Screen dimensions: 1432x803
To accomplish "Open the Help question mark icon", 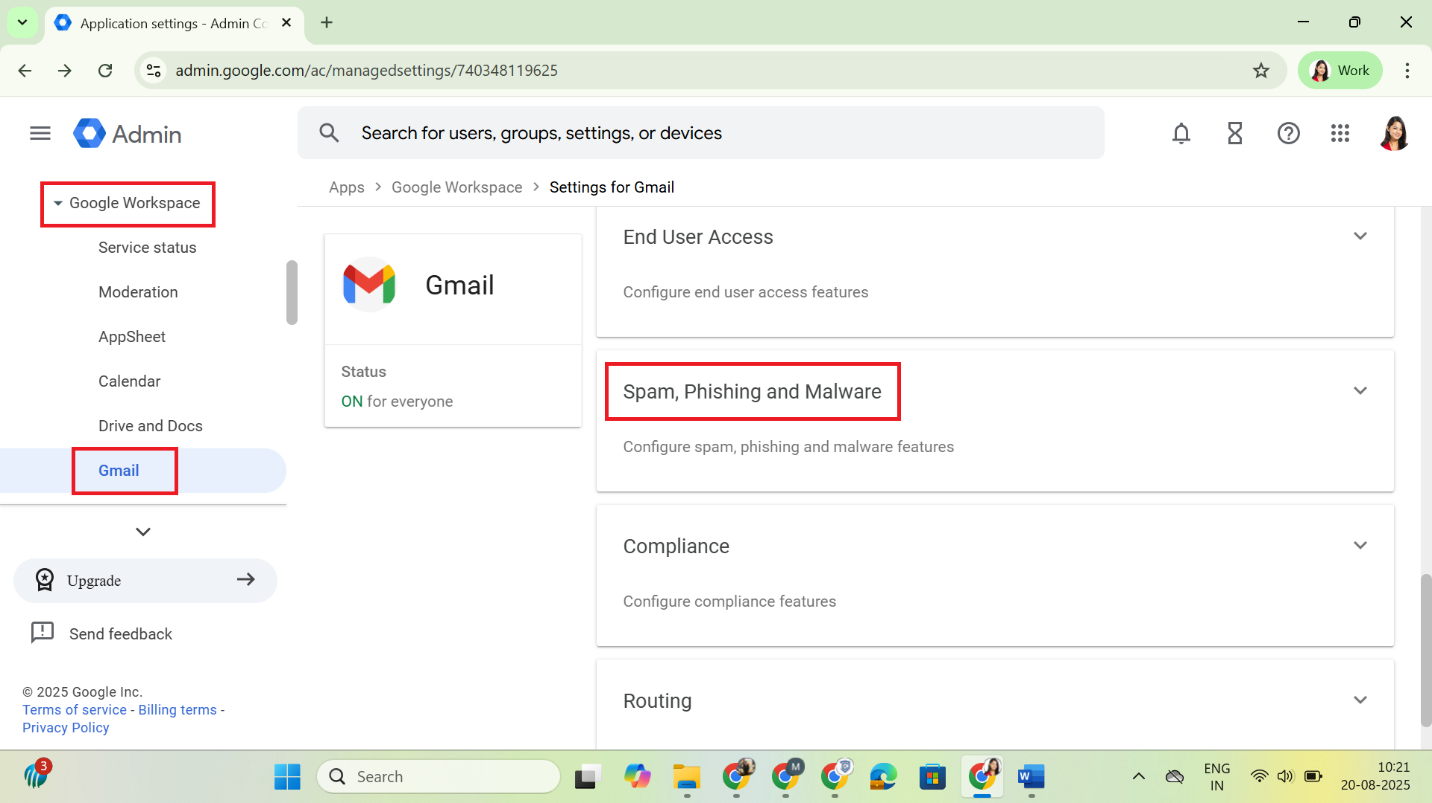I will click(x=1289, y=133).
